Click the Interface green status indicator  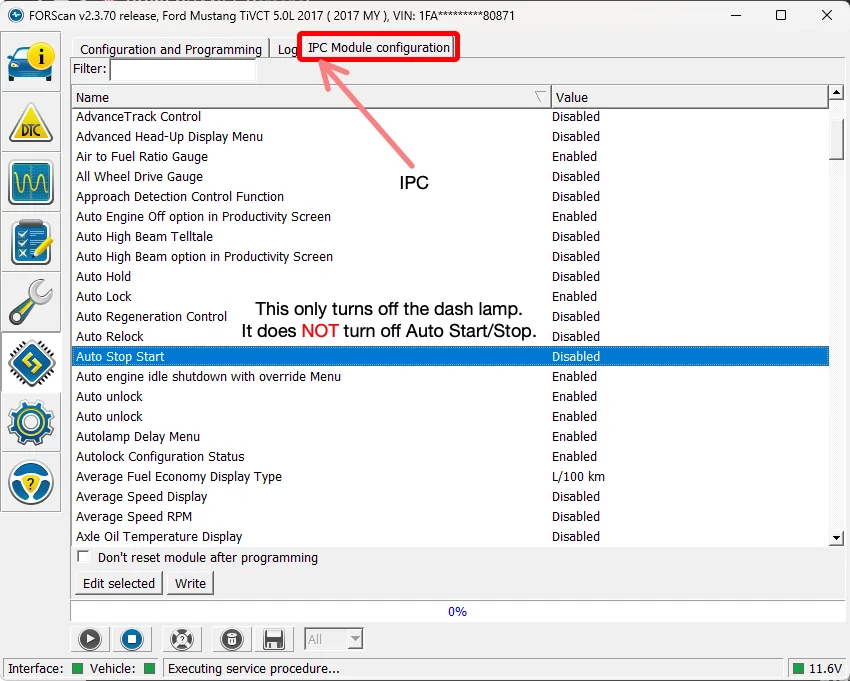[78, 669]
